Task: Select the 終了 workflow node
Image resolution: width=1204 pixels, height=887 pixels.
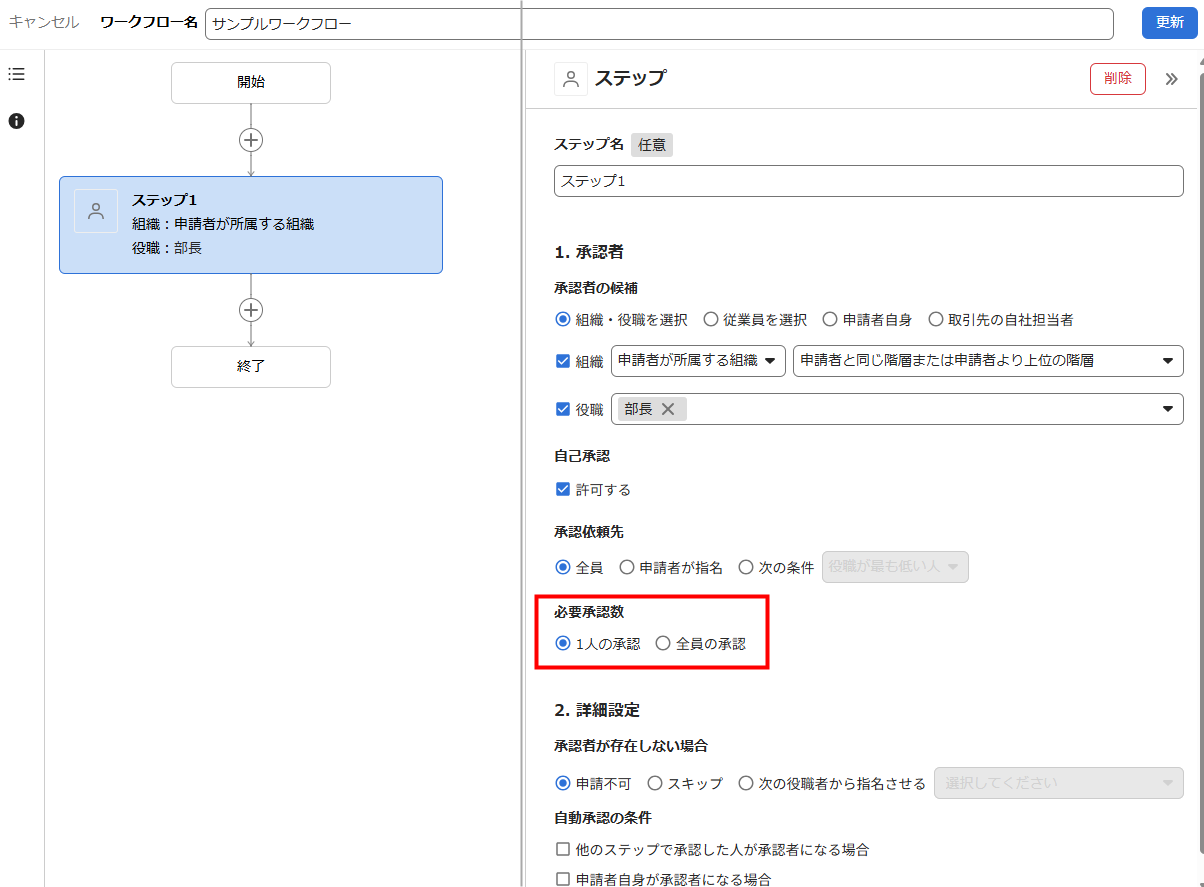Action: coord(251,367)
